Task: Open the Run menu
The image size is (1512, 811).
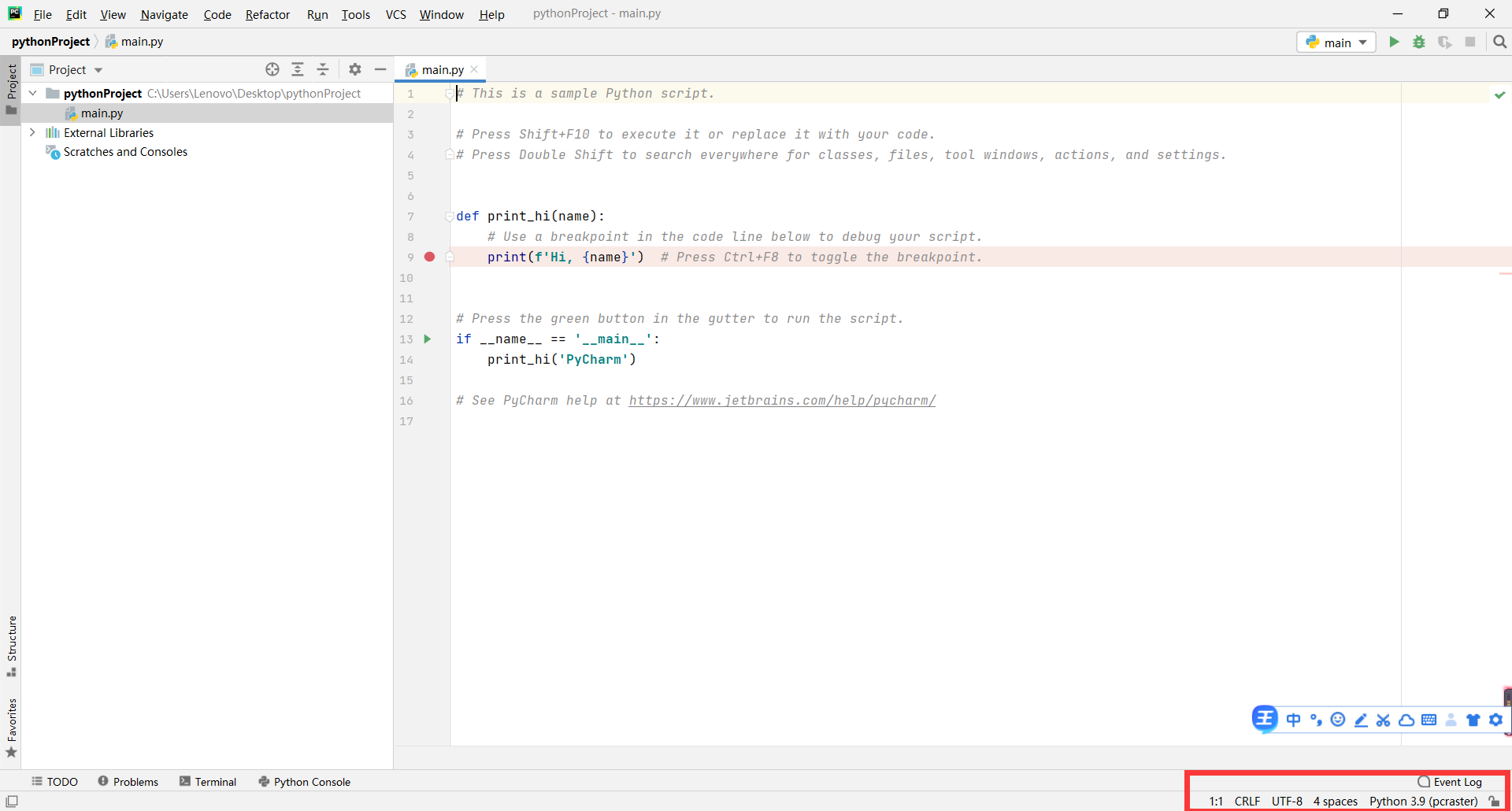Action: point(317,14)
